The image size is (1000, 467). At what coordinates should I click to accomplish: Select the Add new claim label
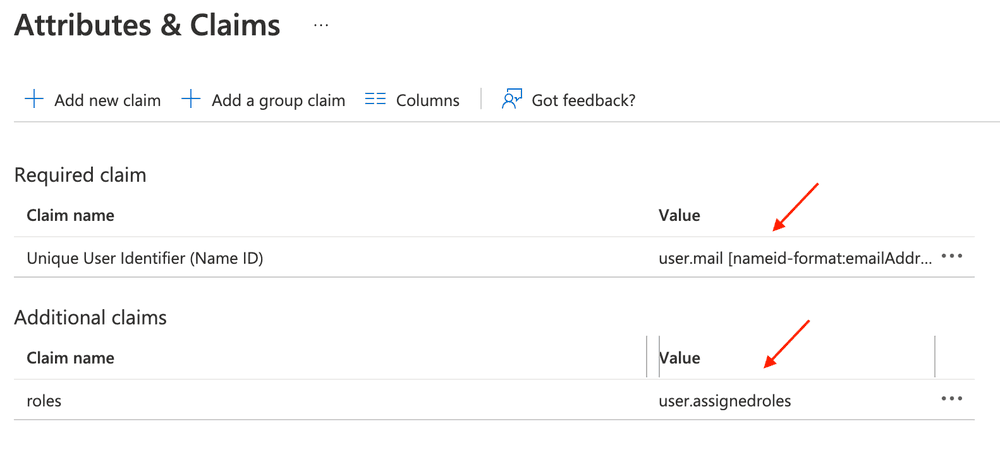107,101
